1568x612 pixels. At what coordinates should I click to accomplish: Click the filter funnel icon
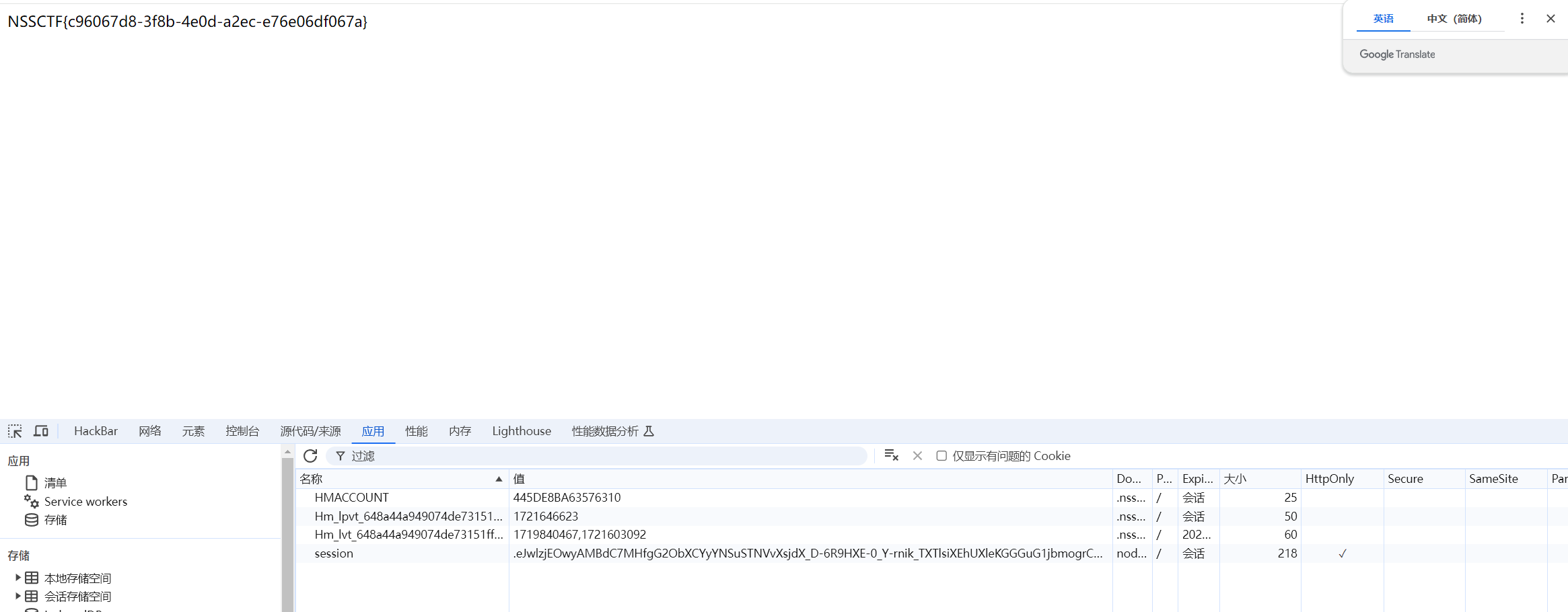click(341, 456)
